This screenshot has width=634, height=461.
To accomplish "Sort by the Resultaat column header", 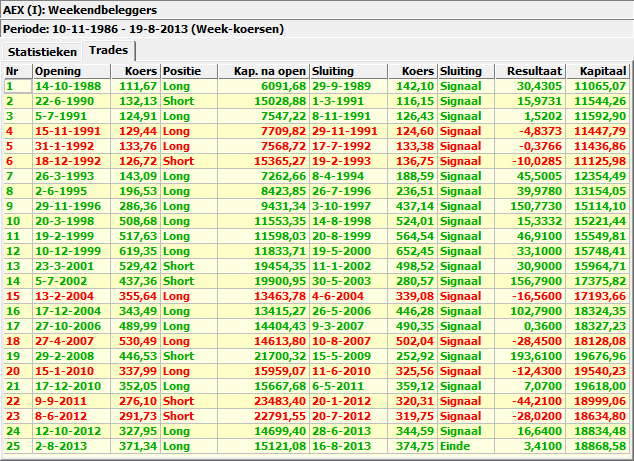I will pos(530,71).
